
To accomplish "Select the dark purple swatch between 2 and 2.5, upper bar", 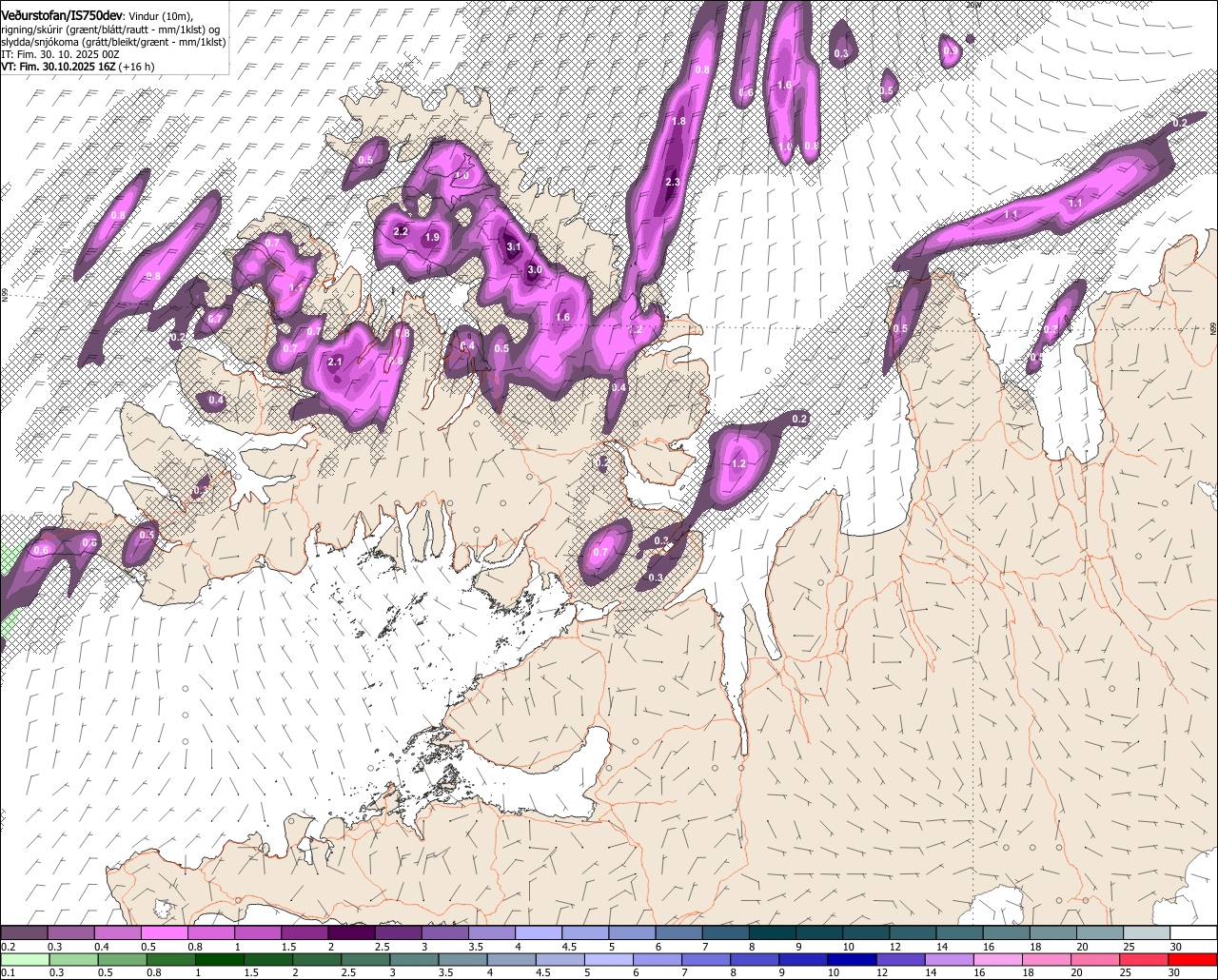I will coord(351,932).
